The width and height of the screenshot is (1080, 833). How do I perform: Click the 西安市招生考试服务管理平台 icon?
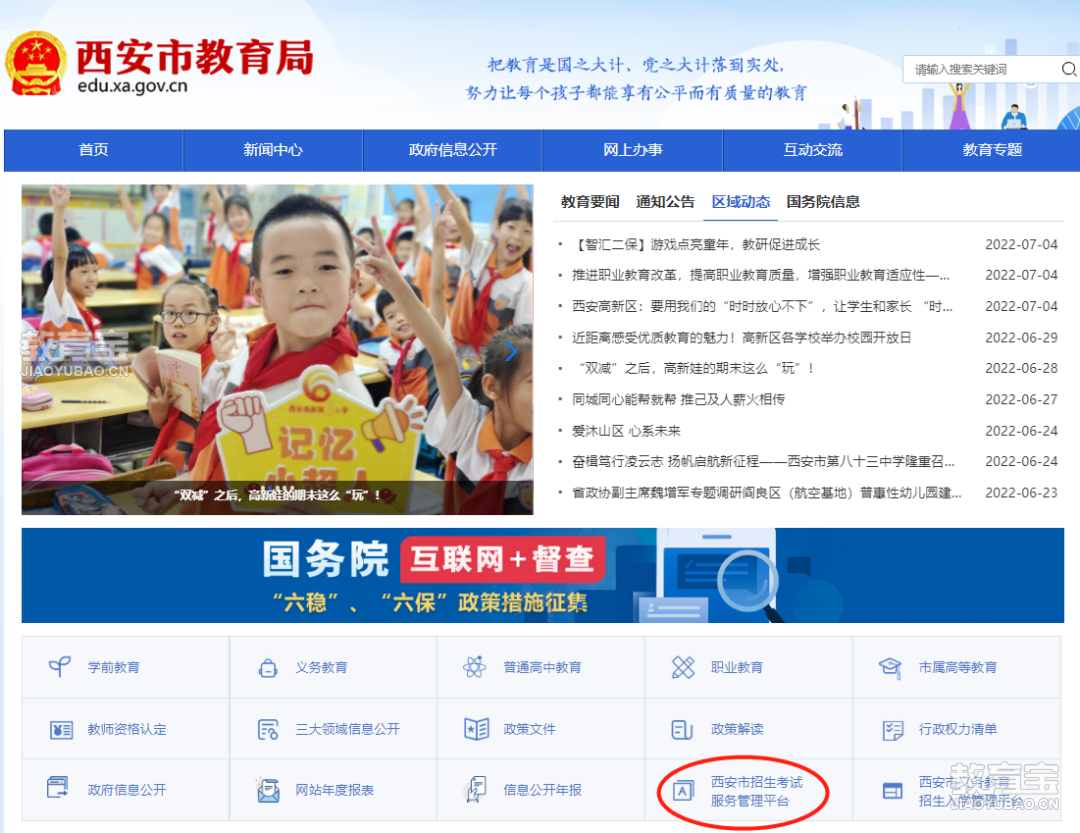point(683,791)
